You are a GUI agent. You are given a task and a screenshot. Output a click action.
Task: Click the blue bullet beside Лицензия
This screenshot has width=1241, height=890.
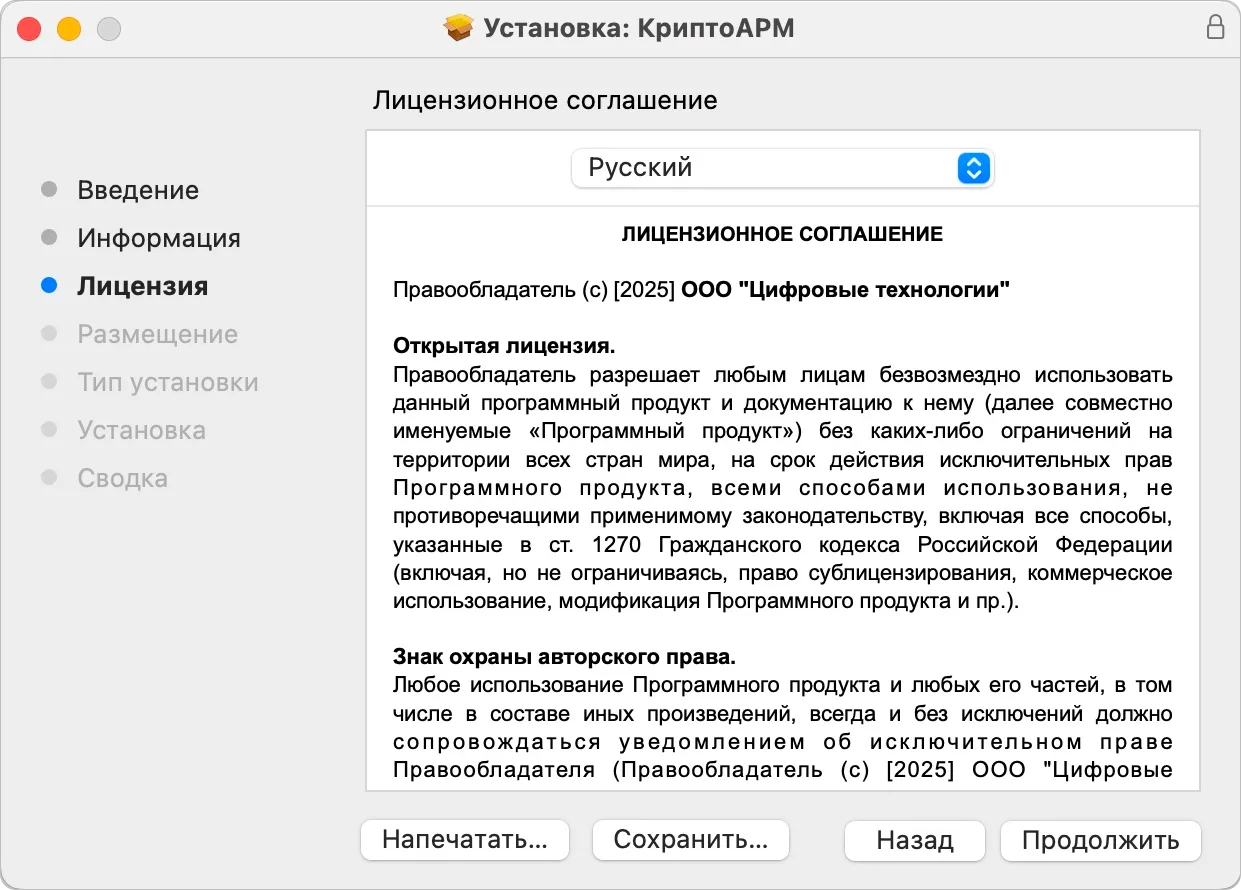(x=47, y=285)
